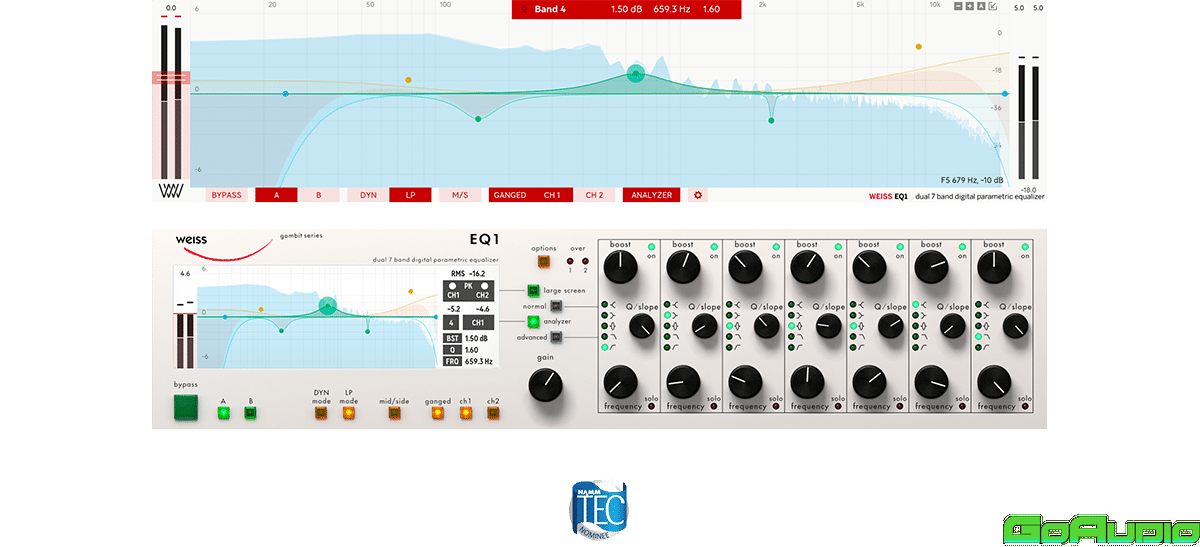Image resolution: width=1200 pixels, height=547 pixels.
Task: Choose the high-pass filter shape in the second band
Action: point(667,347)
